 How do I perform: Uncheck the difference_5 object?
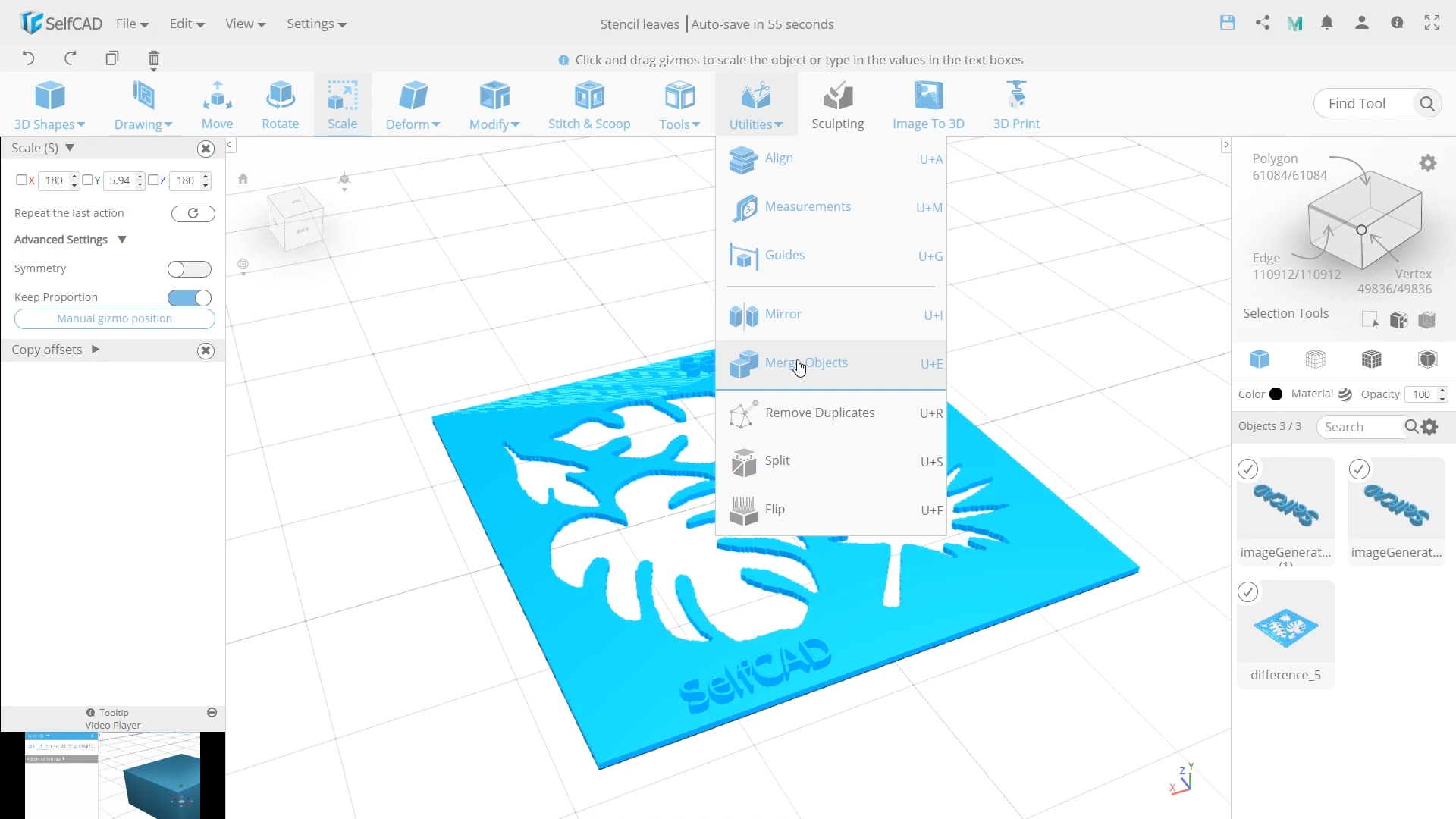tap(1247, 591)
